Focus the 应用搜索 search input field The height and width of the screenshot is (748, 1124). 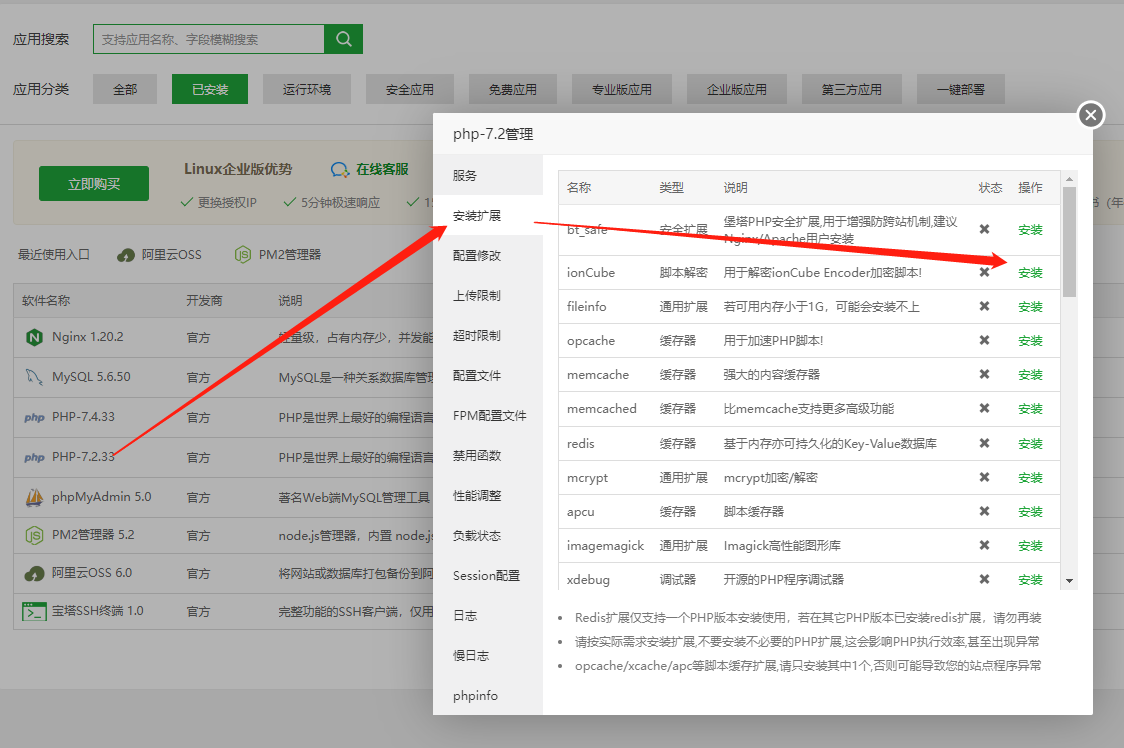tap(209, 39)
